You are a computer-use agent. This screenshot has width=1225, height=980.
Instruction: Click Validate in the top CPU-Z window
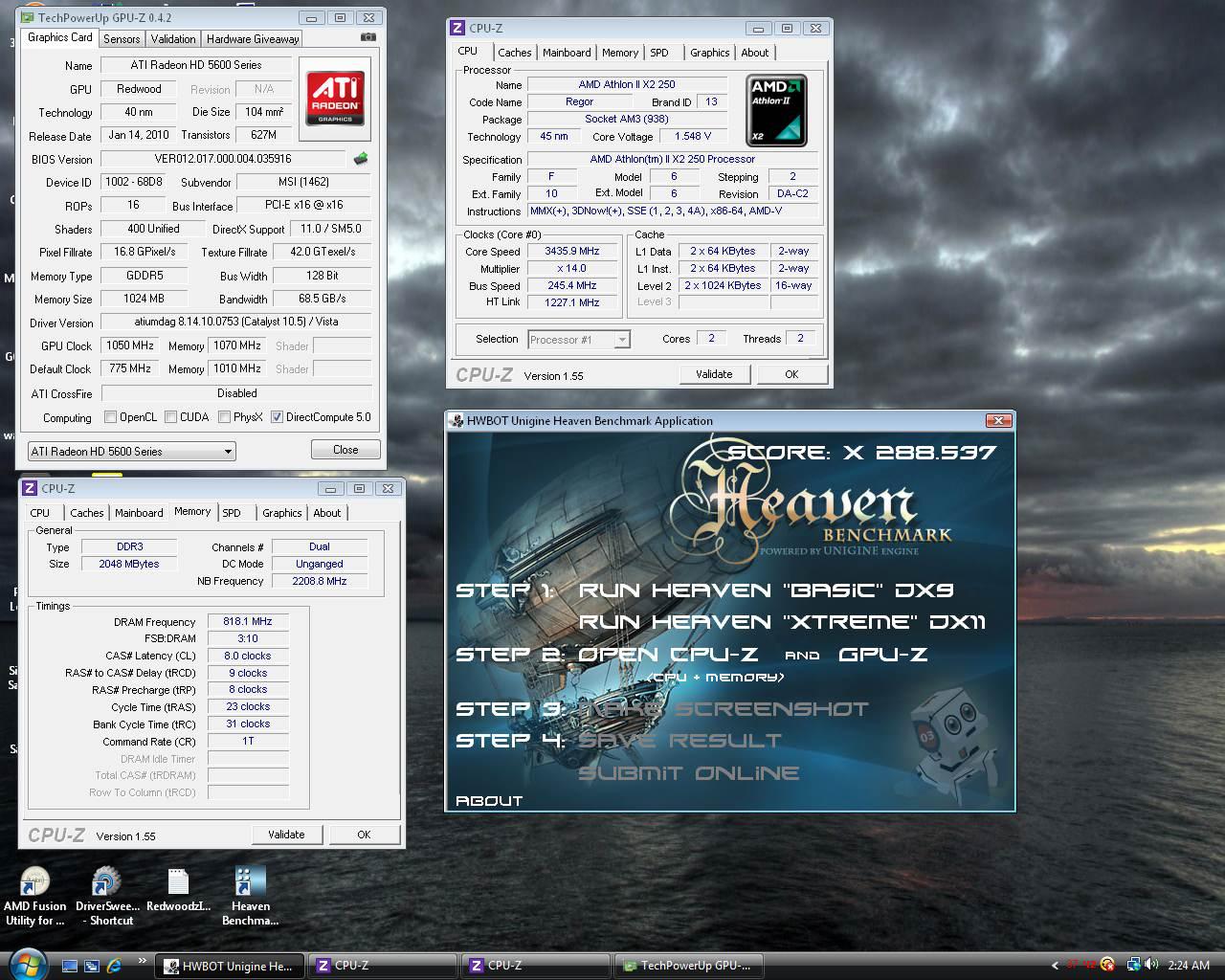[x=714, y=374]
